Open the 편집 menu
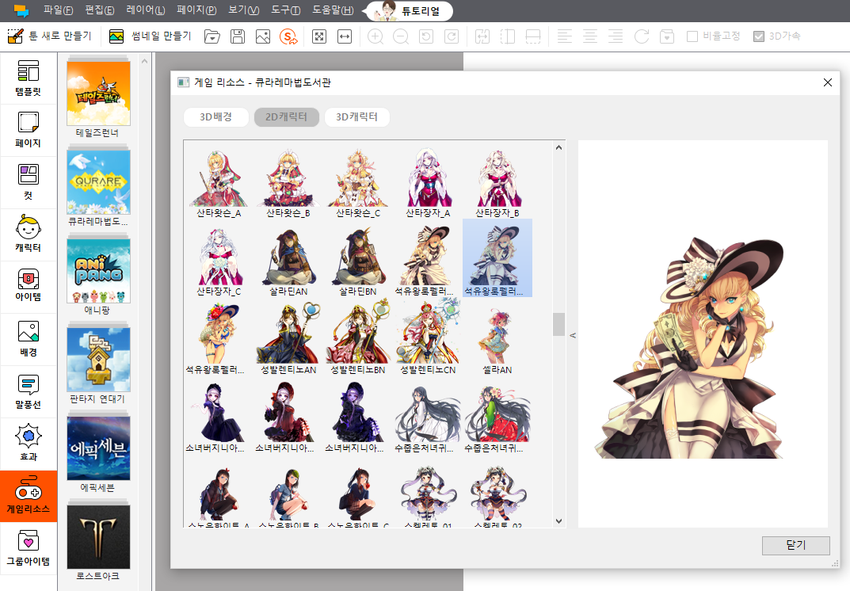The height and width of the screenshot is (591, 850). pyautogui.click(x=100, y=10)
